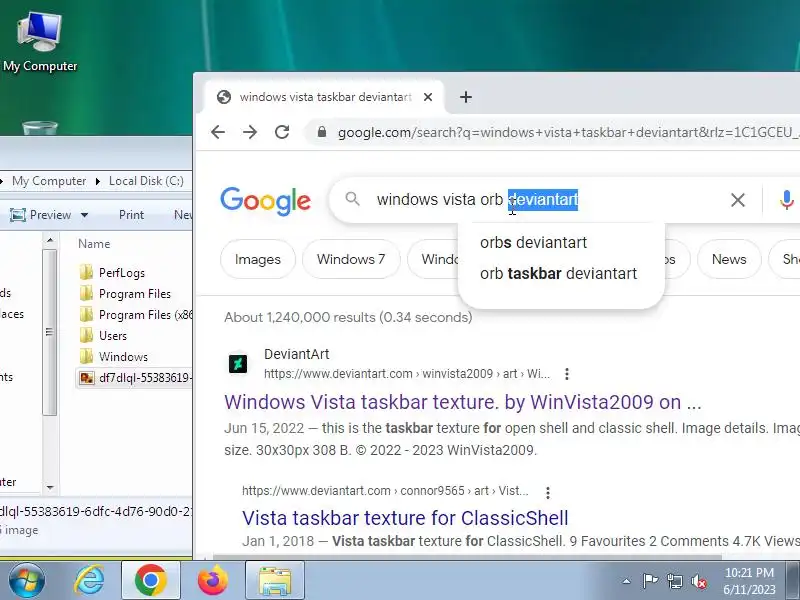Open options menu for the connor9565 result
This screenshot has width=800, height=600.
(x=548, y=492)
